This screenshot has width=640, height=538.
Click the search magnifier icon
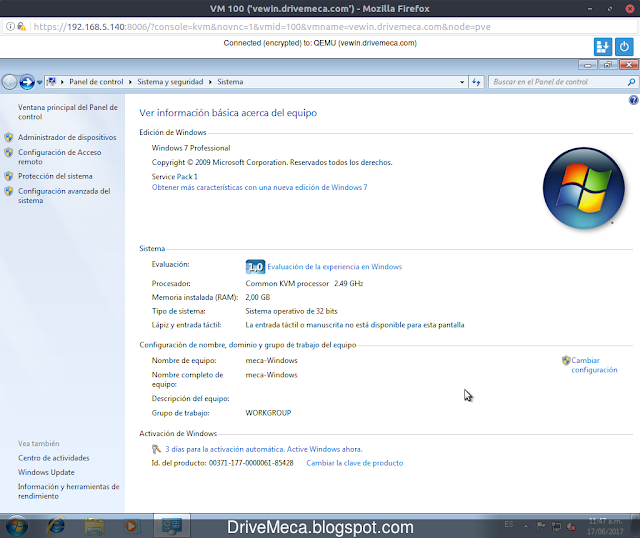coord(631,82)
